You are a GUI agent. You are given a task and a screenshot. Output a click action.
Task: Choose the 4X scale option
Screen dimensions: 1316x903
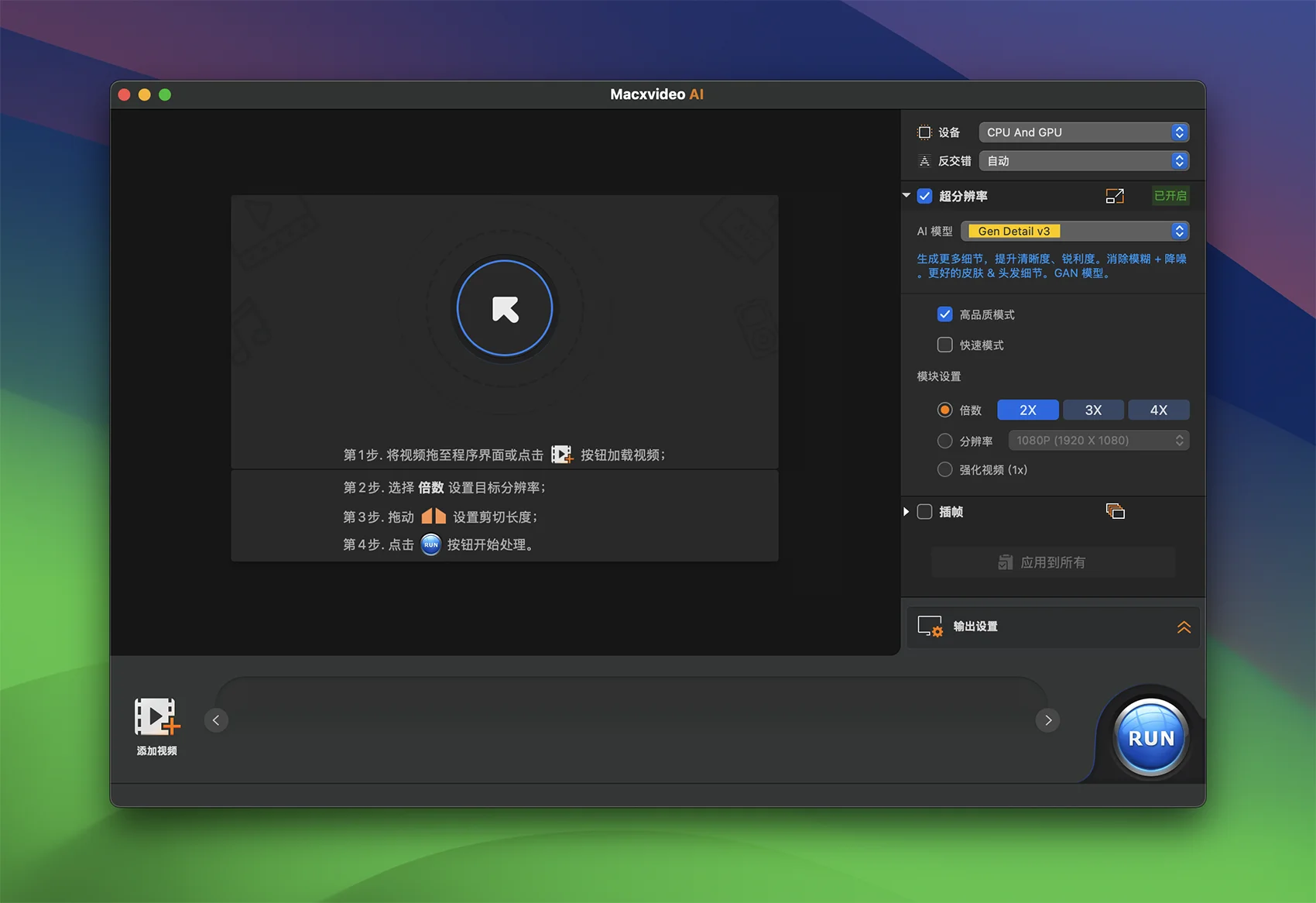pos(1158,410)
